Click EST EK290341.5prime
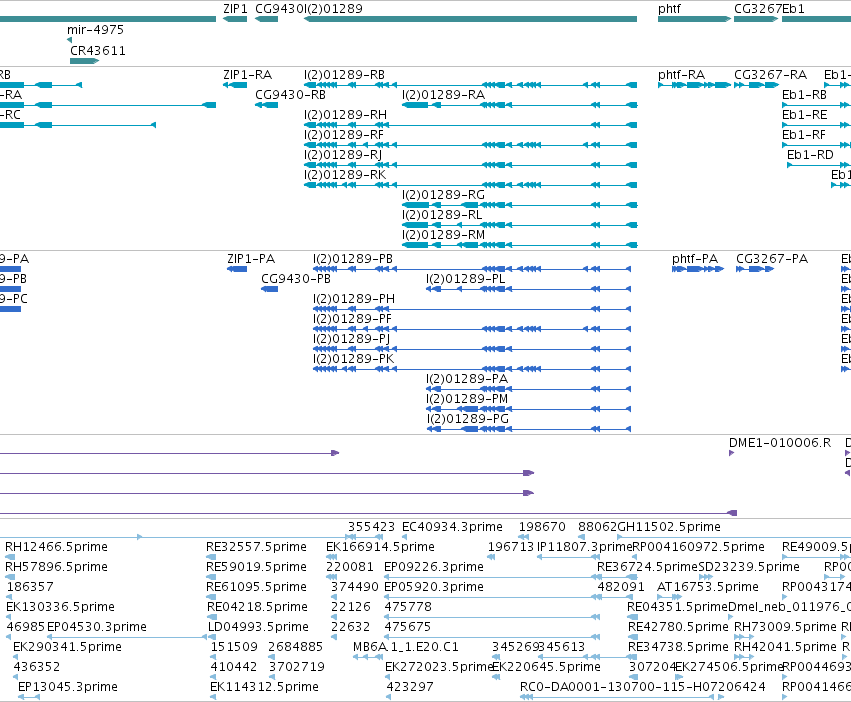Viewport: 851px width, 702px height. (x=67, y=647)
